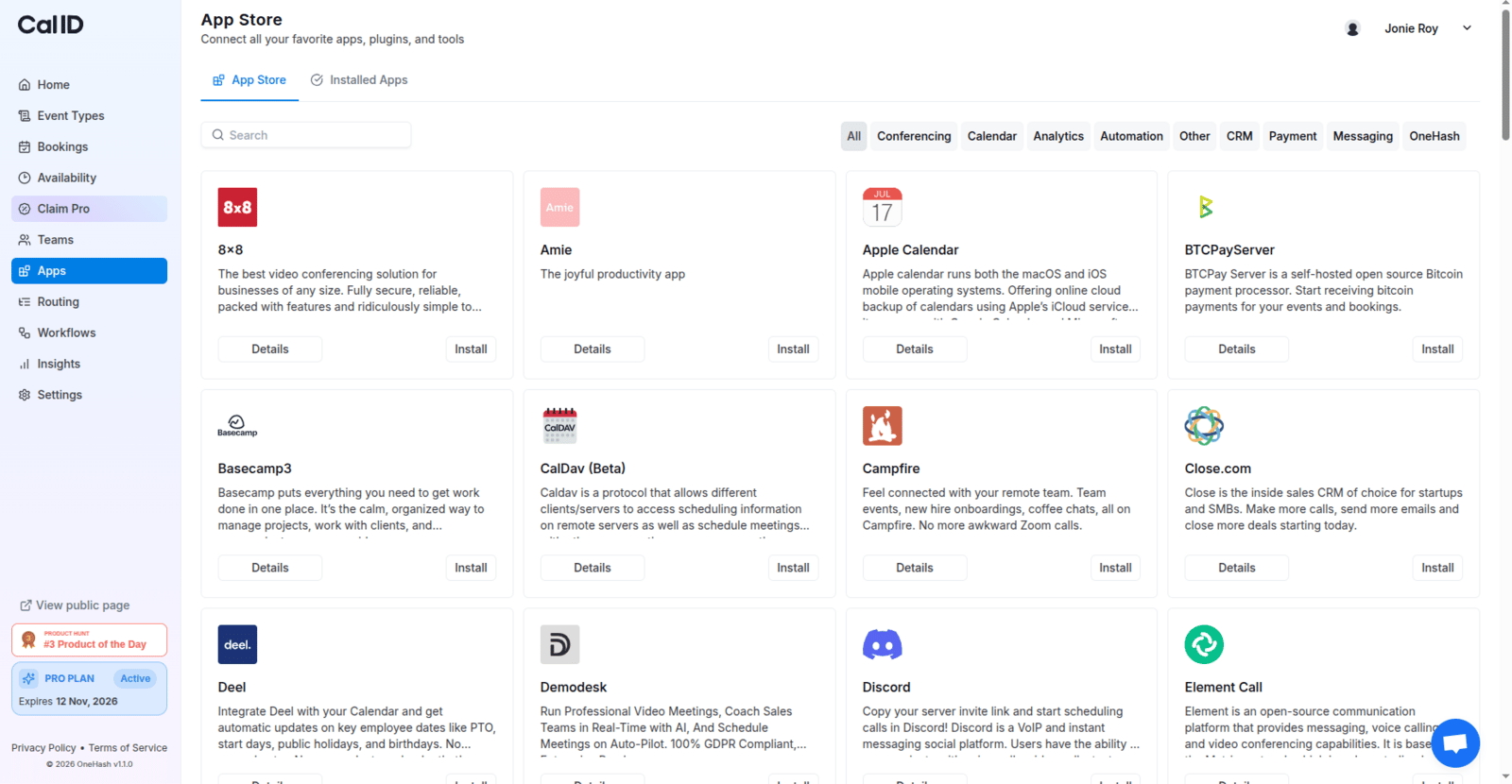1512x784 pixels.
Task: Click the BTCPayServer logo
Action: click(x=1204, y=207)
